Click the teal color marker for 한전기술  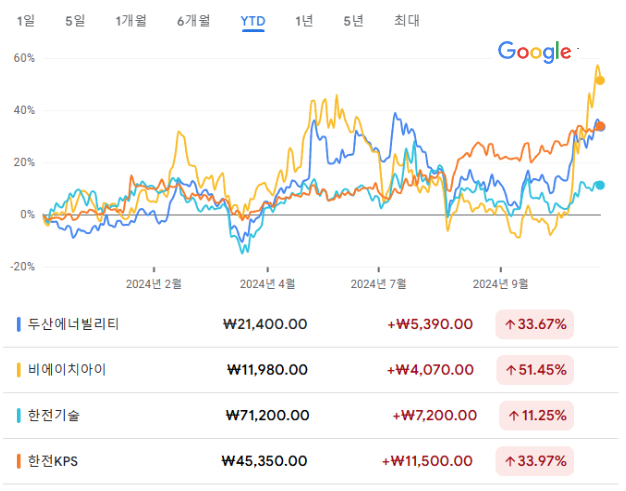click(x=18, y=416)
